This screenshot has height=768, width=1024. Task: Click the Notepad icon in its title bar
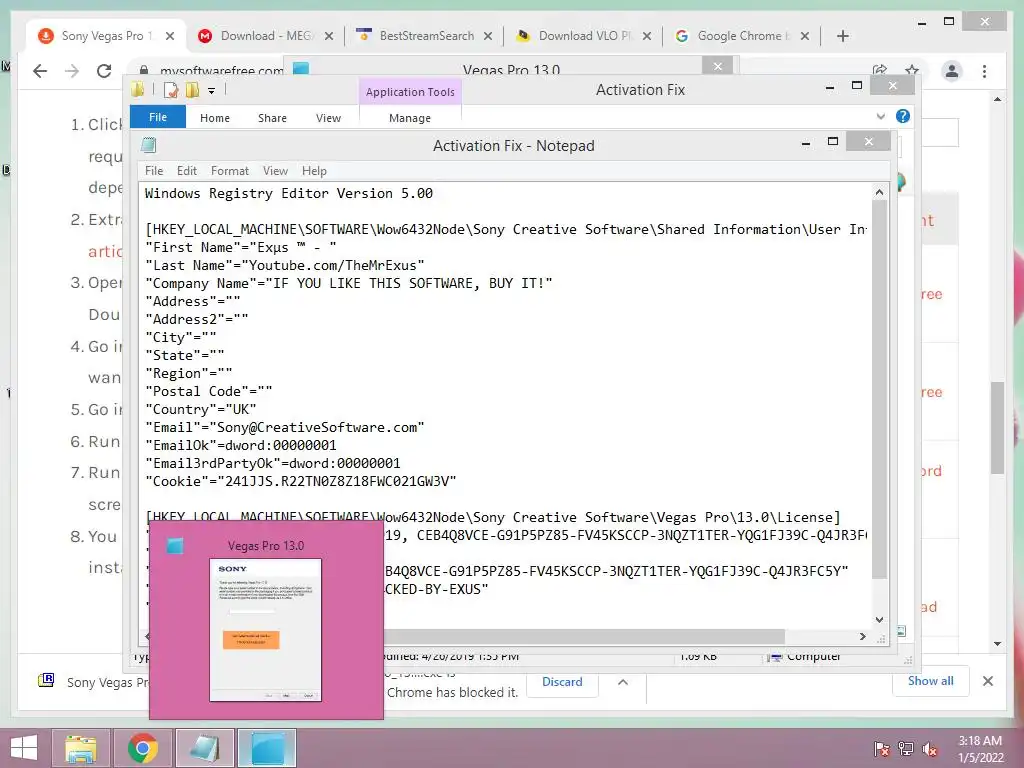click(149, 145)
